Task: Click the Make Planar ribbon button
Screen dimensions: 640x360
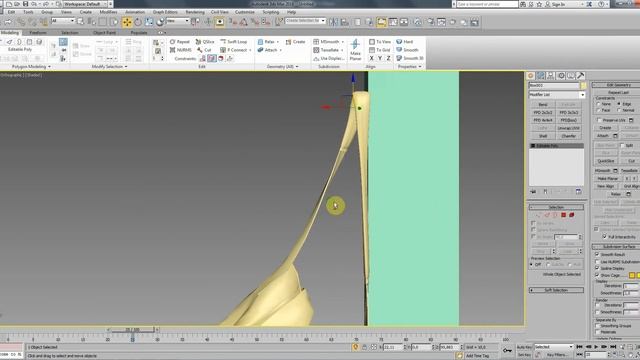Action: [355, 50]
